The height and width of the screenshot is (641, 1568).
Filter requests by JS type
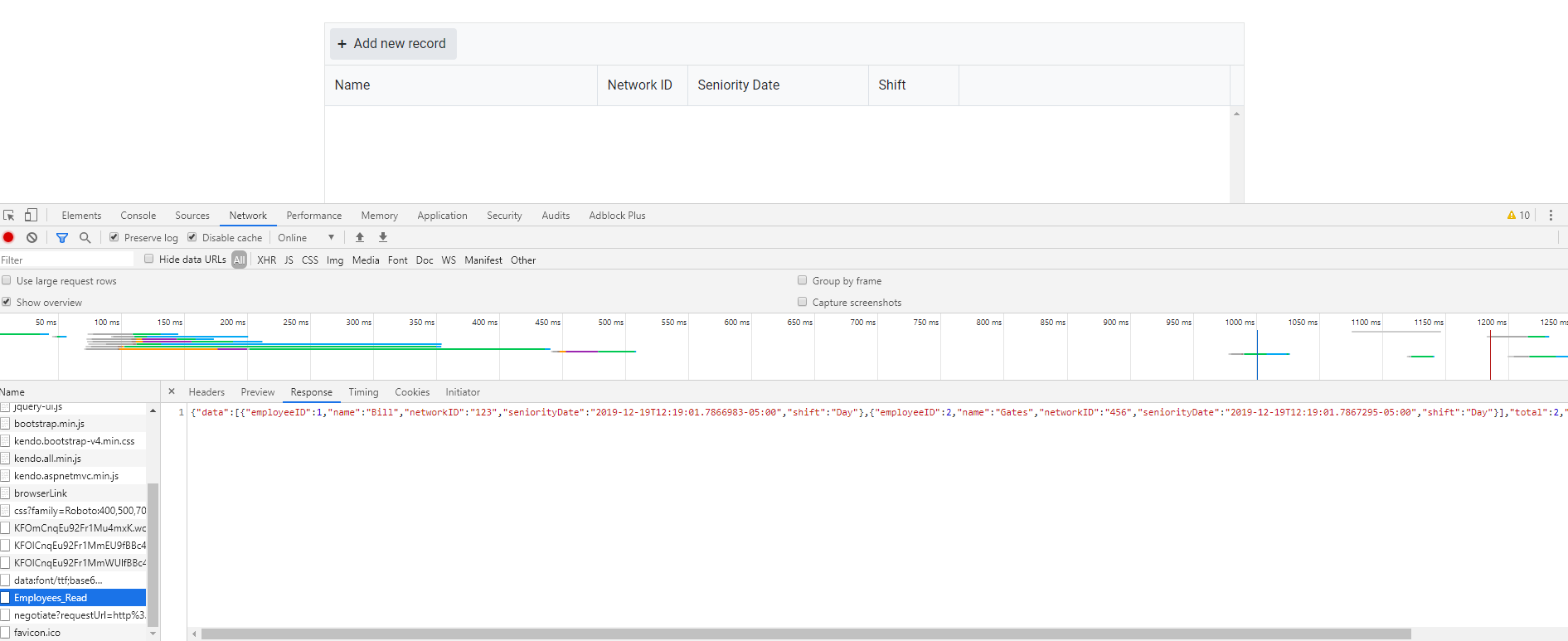[289, 260]
